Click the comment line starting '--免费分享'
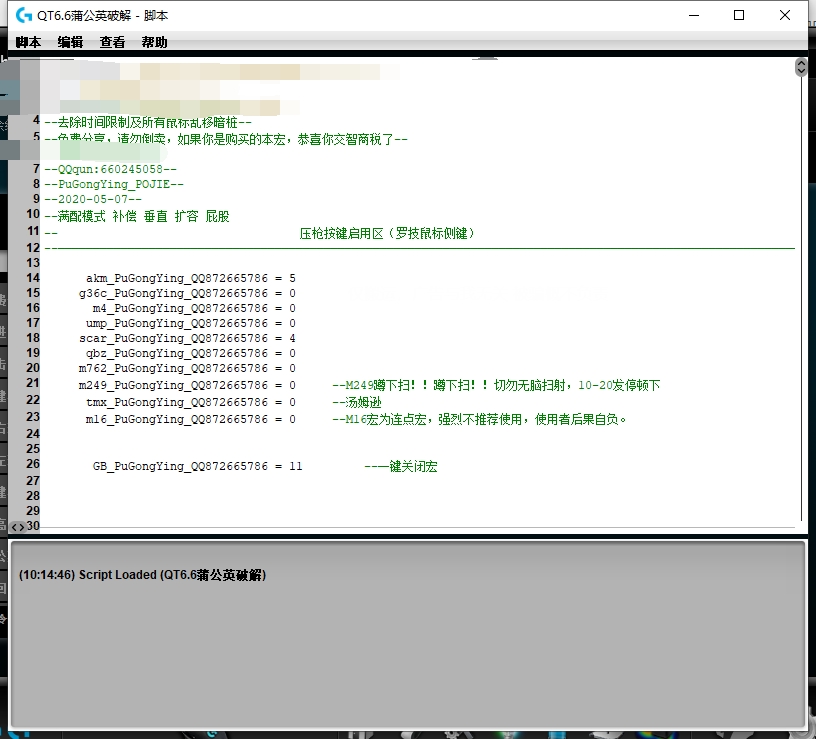The image size is (816, 739). (x=226, y=139)
